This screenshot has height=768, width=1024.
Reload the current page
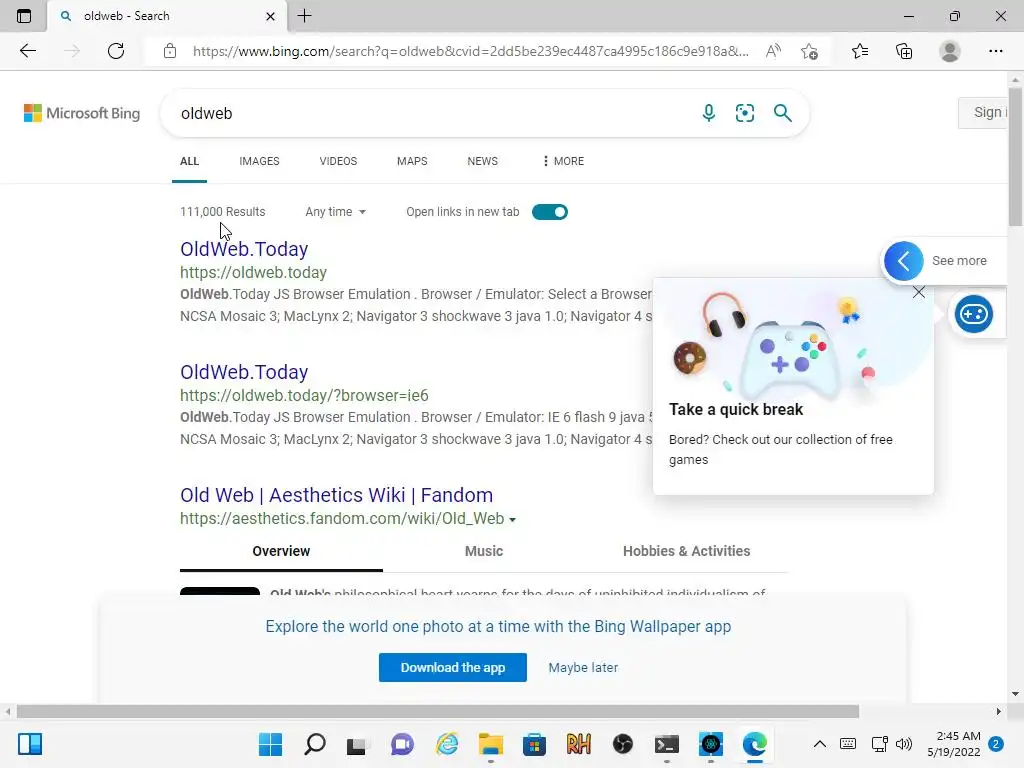tap(116, 51)
